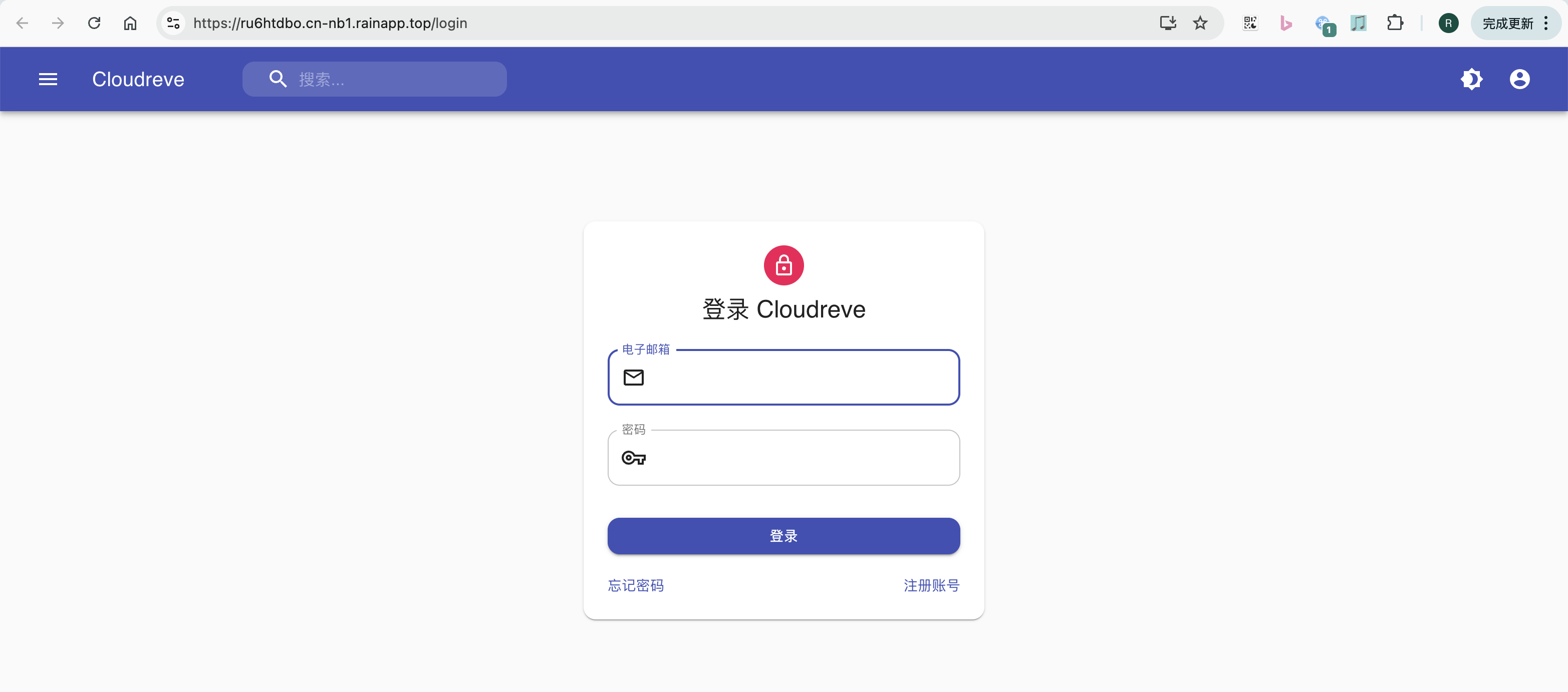
Task: Focus the email address field
Action: coord(783,378)
